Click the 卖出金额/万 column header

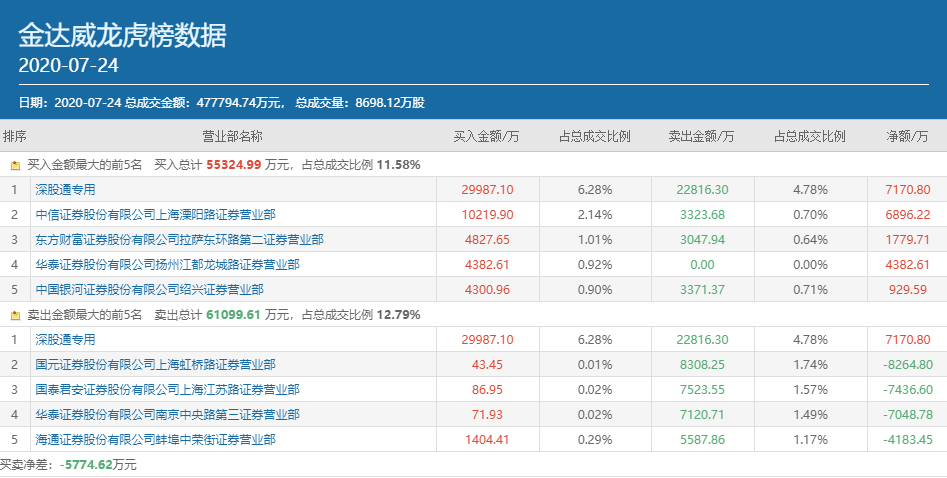pyautogui.click(x=701, y=136)
